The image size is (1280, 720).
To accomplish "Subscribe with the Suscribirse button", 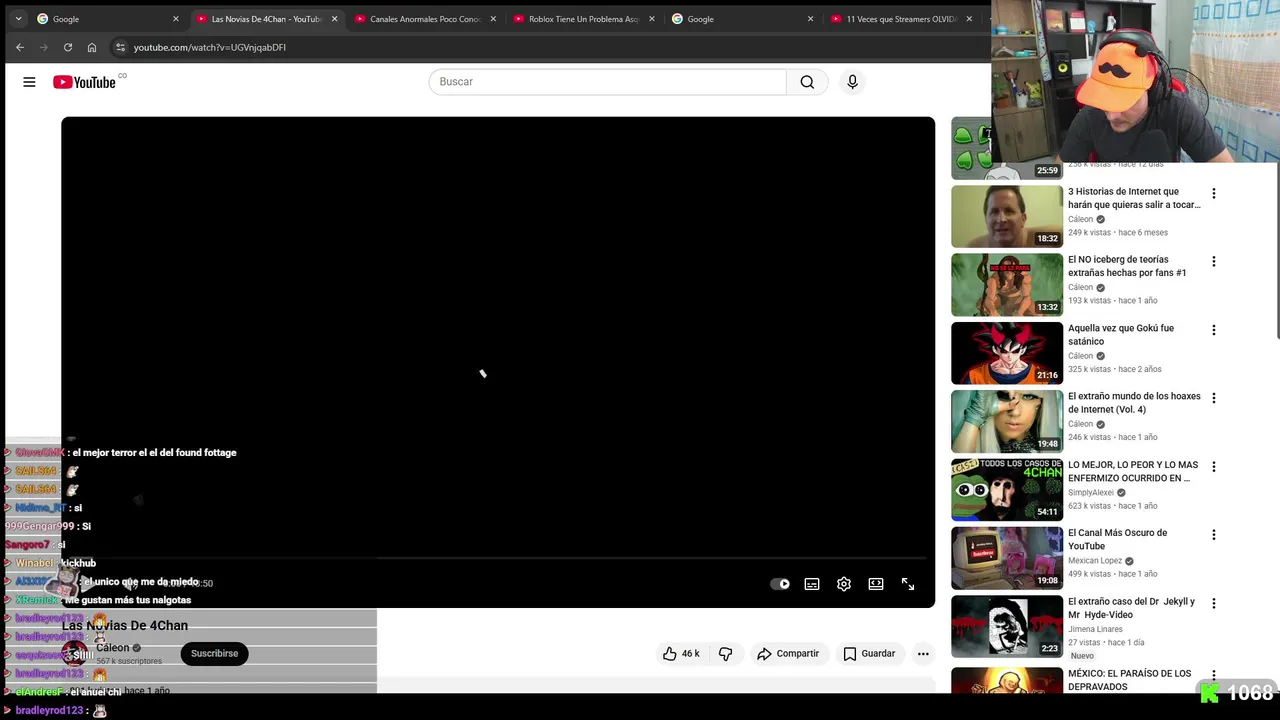I will [214, 653].
